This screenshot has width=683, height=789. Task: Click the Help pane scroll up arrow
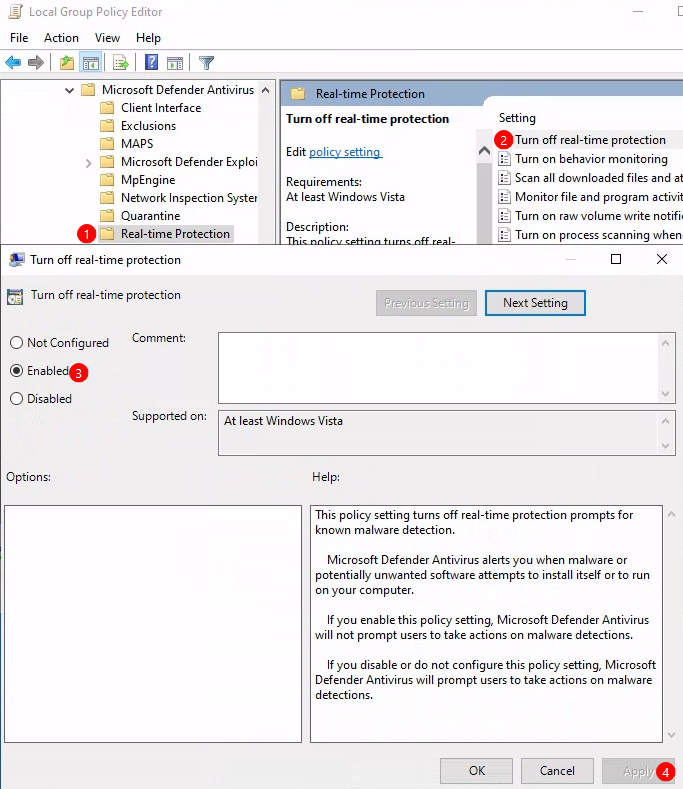pos(671,514)
